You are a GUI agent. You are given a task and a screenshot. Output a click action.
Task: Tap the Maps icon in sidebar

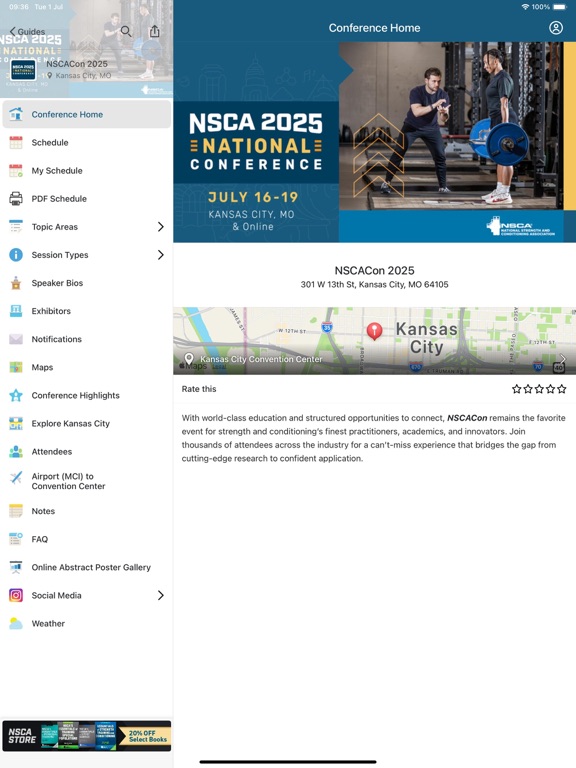tap(16, 367)
